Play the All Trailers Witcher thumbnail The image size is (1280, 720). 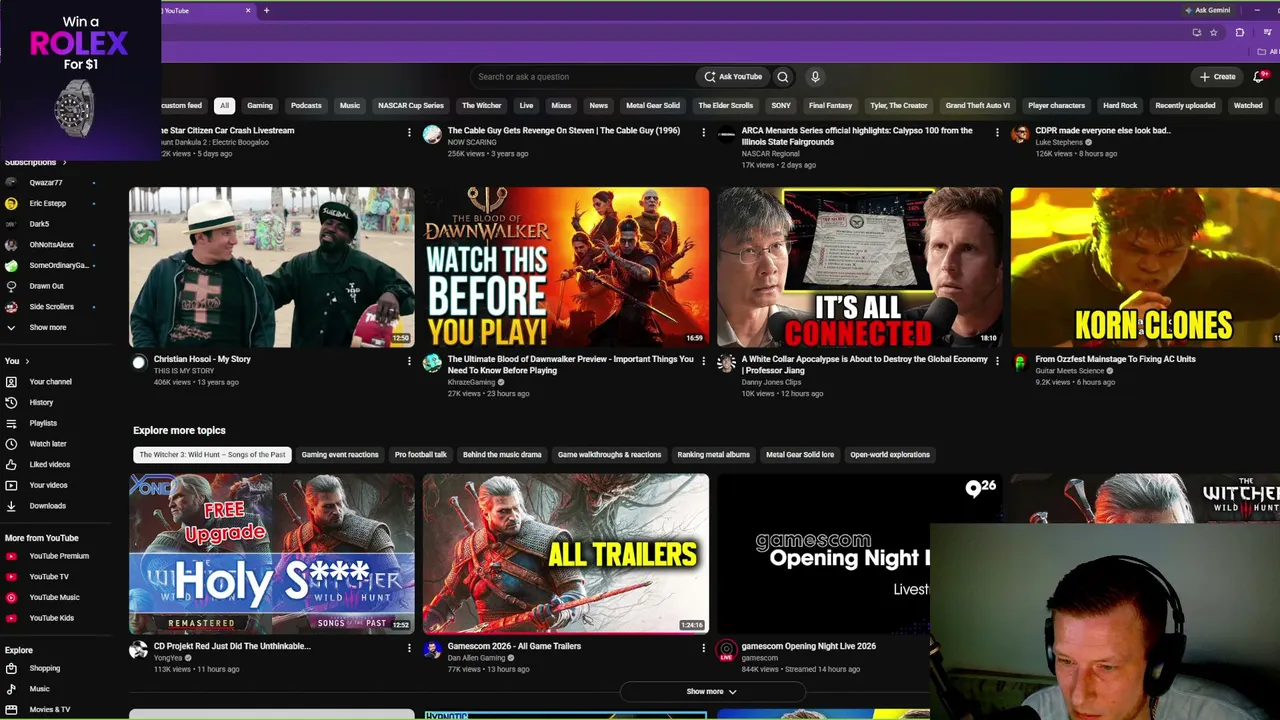[x=565, y=554]
